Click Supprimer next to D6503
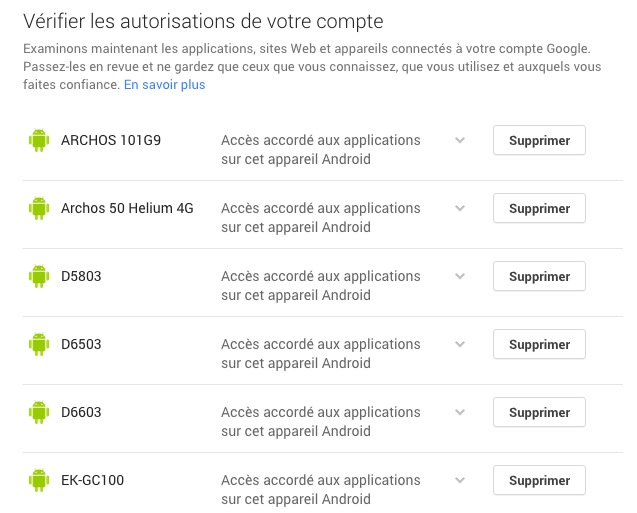The width and height of the screenshot is (637, 513). coord(539,345)
